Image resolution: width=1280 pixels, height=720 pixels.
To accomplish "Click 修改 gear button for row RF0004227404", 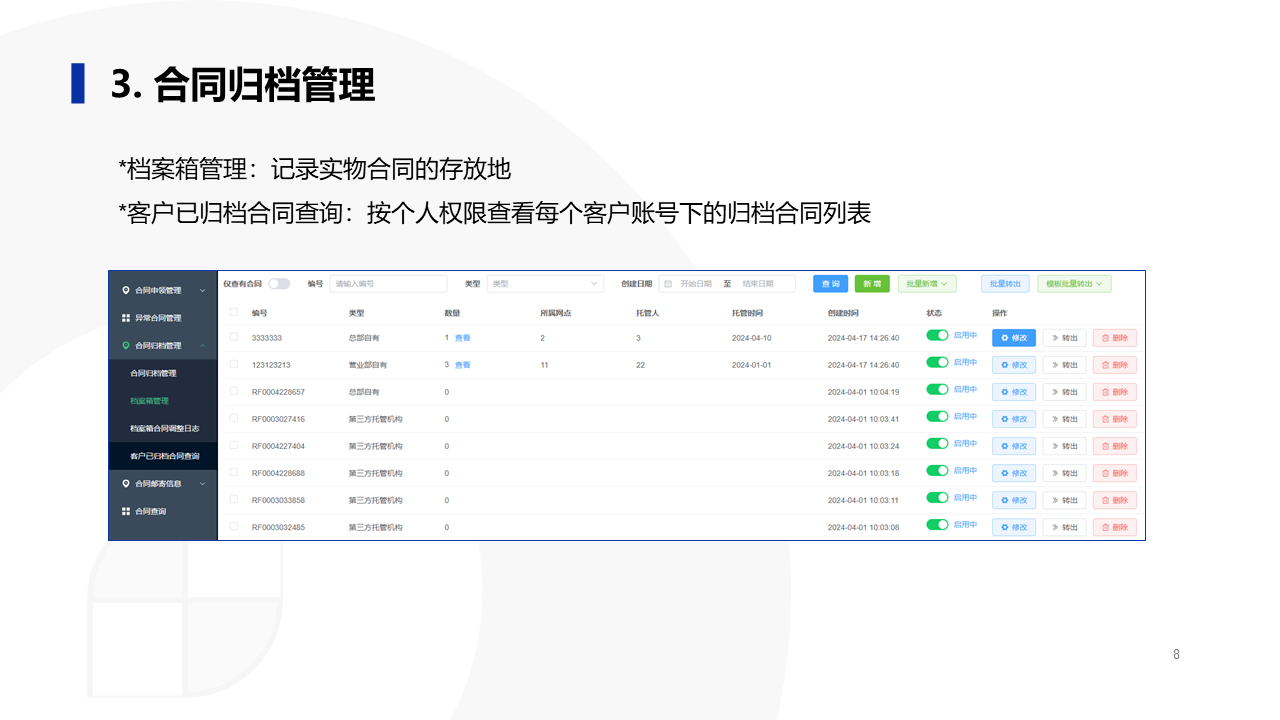I will (1014, 446).
